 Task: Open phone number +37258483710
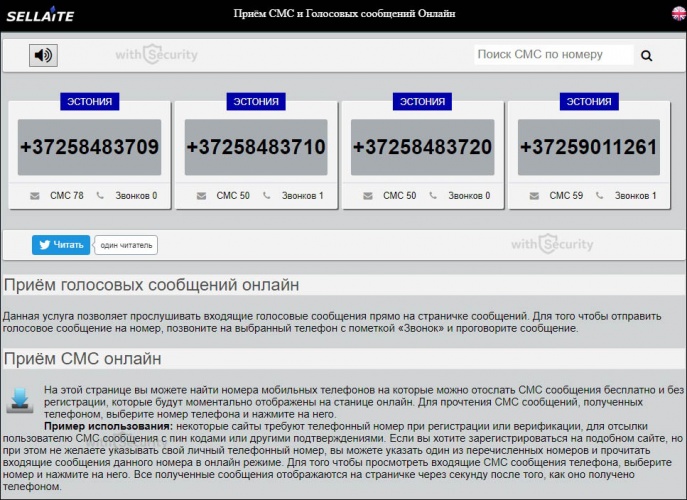tap(255, 147)
